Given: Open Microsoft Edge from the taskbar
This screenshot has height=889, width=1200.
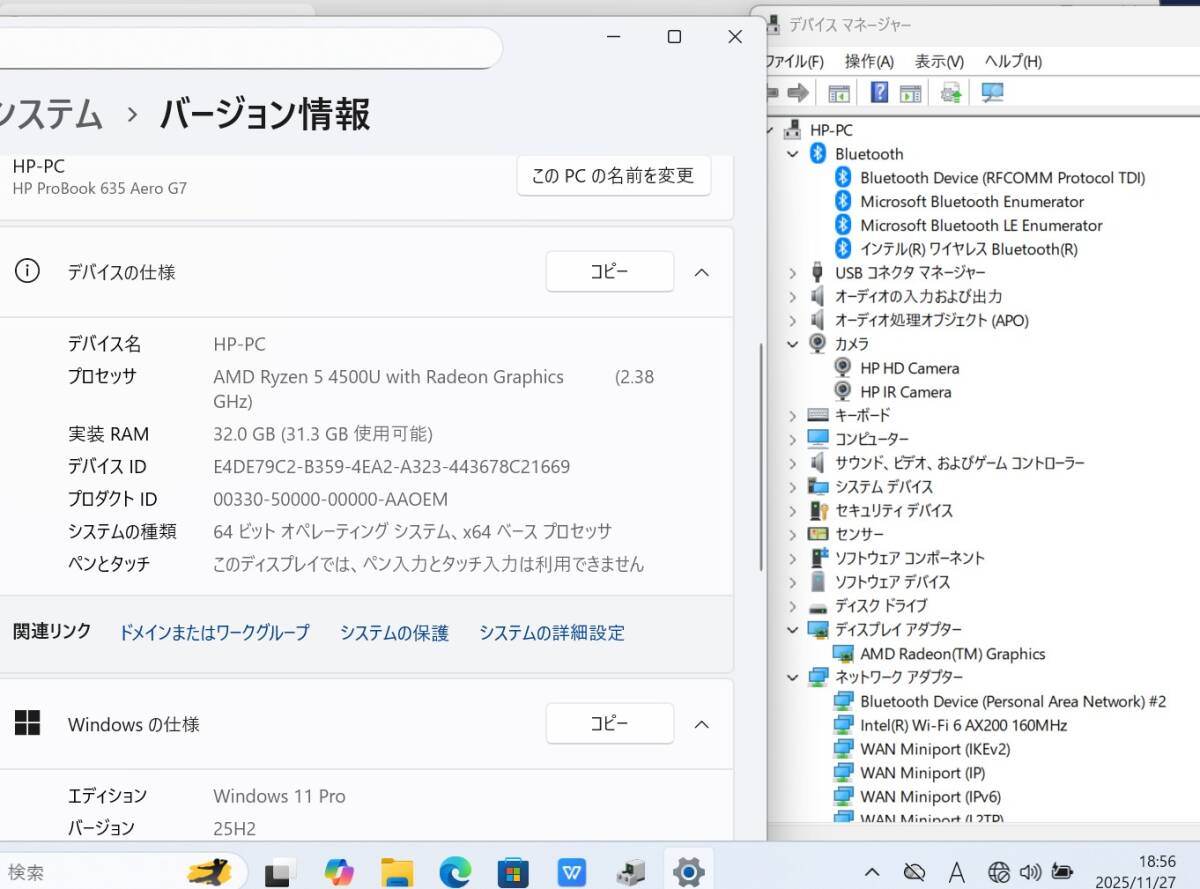Looking at the screenshot, I should (x=455, y=871).
